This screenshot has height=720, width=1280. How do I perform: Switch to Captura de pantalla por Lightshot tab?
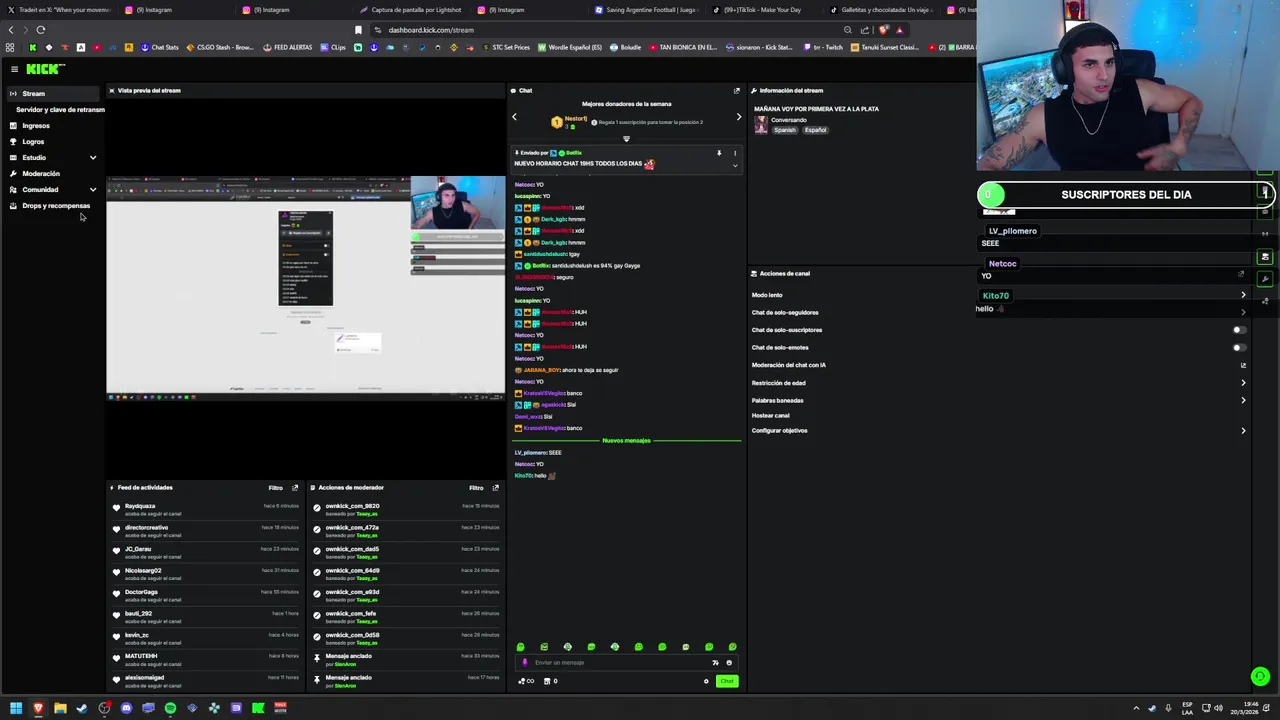(410, 10)
